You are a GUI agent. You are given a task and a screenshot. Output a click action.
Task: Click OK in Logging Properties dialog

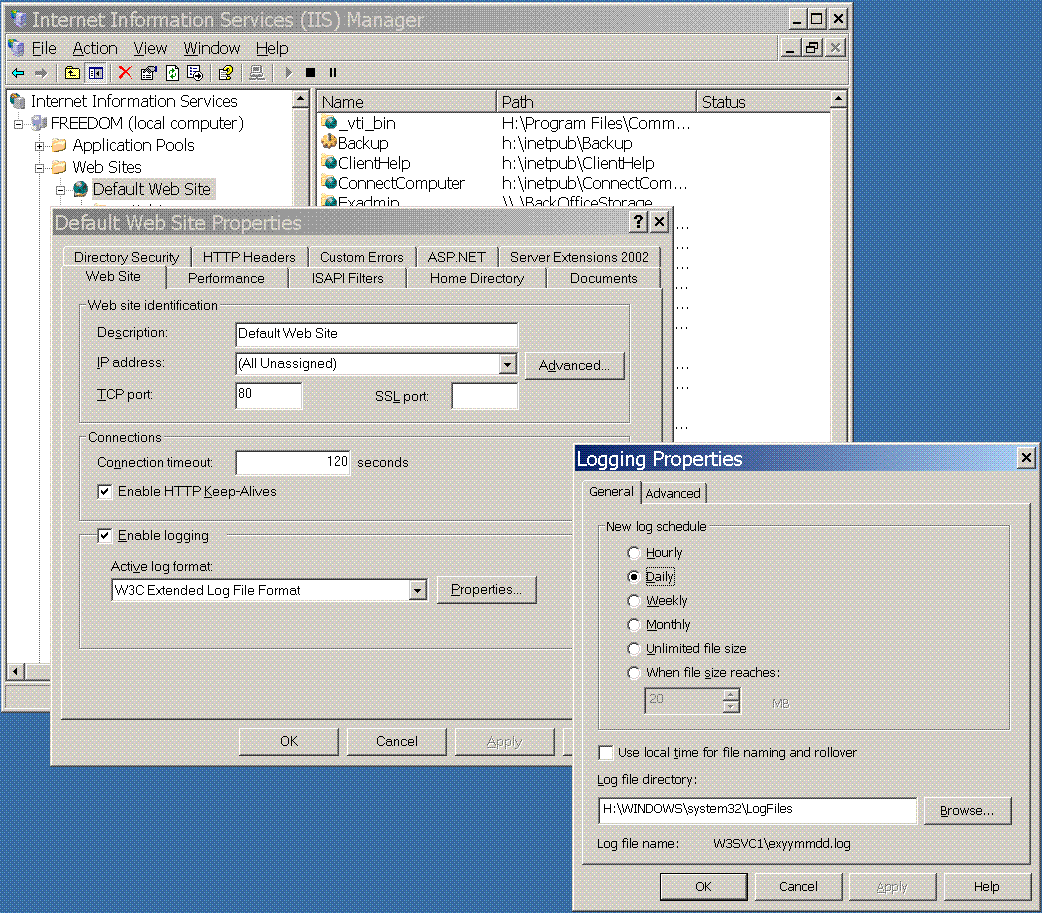(703, 886)
